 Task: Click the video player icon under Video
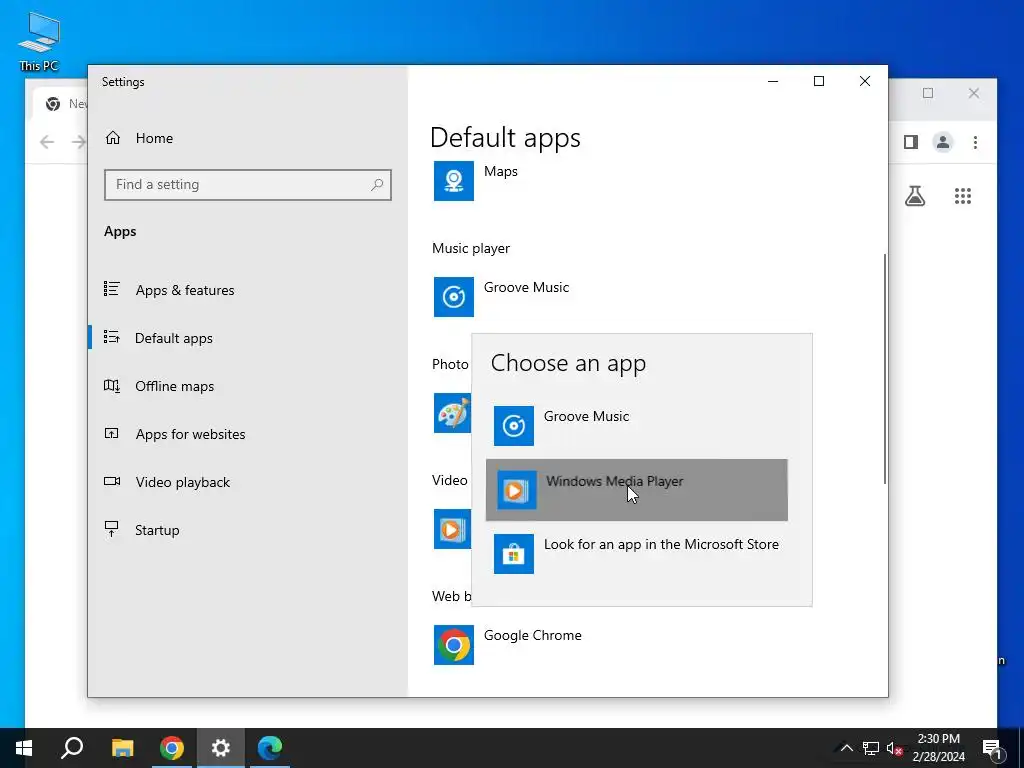453,529
